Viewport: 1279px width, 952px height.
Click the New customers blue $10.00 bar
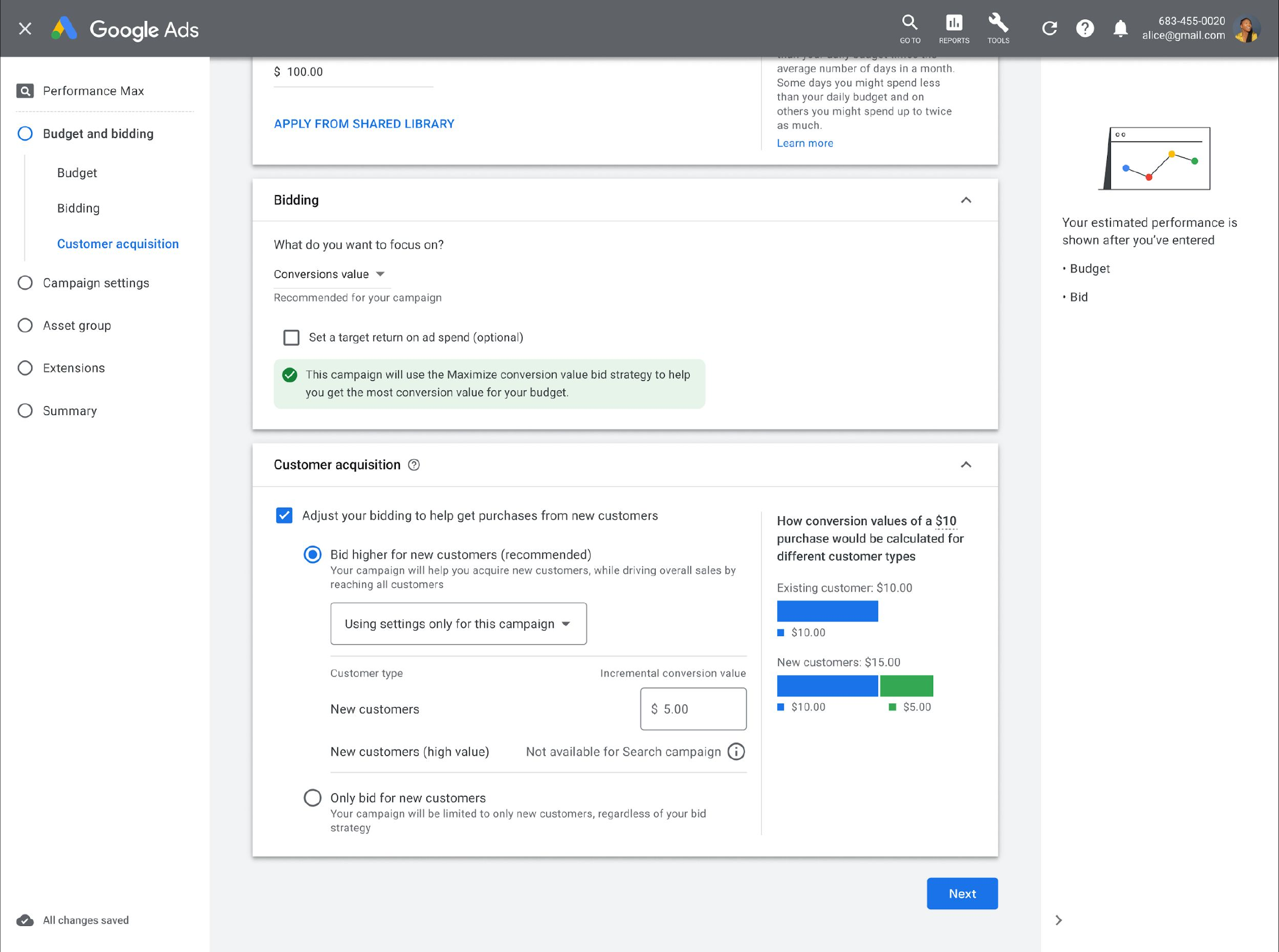827,686
